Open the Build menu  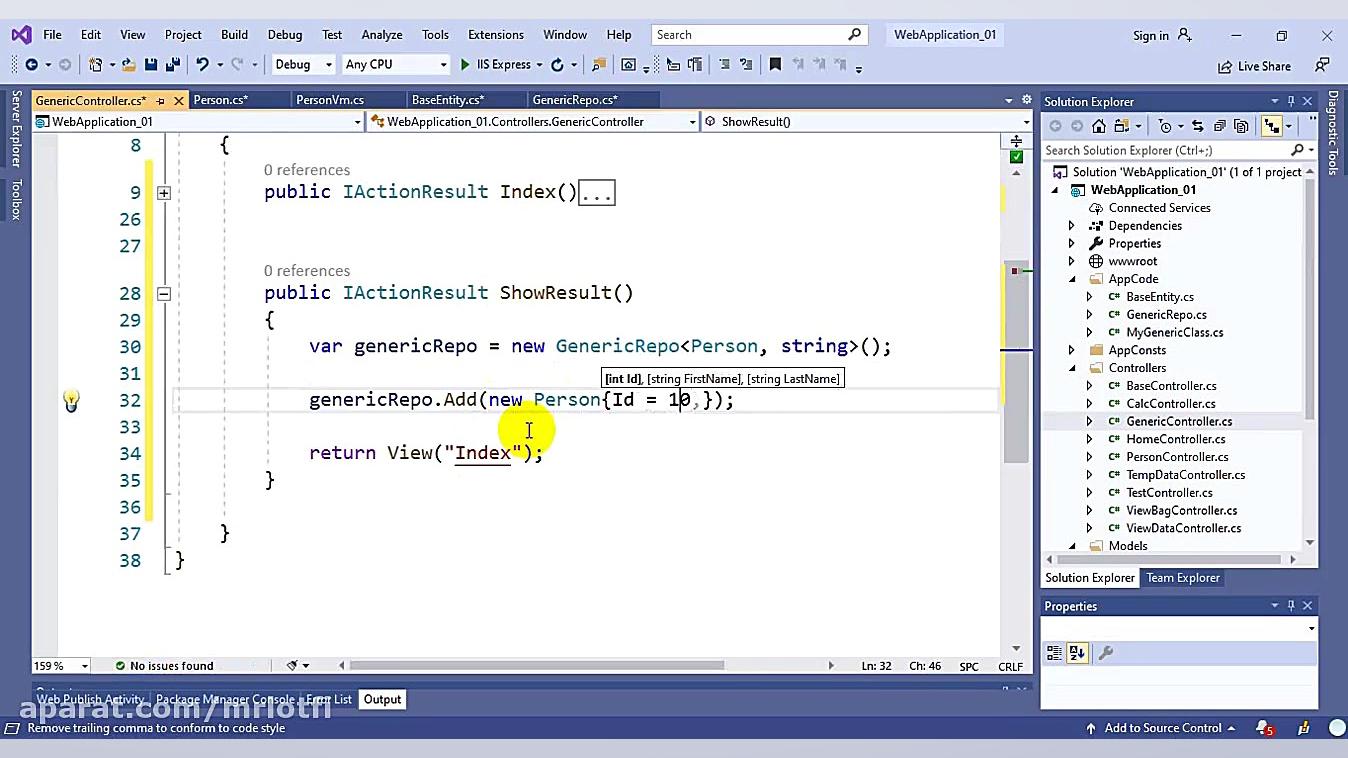(x=234, y=34)
